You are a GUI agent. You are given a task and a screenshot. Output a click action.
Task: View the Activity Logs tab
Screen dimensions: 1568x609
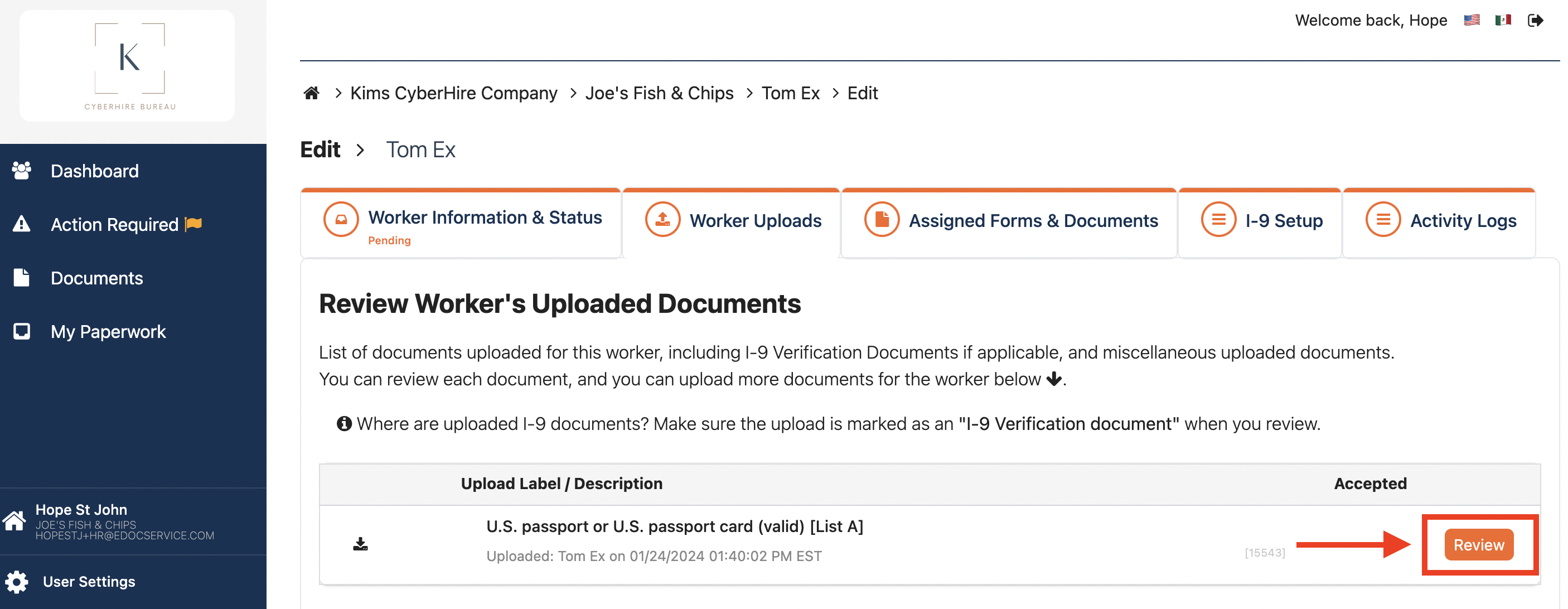[x=1439, y=224]
